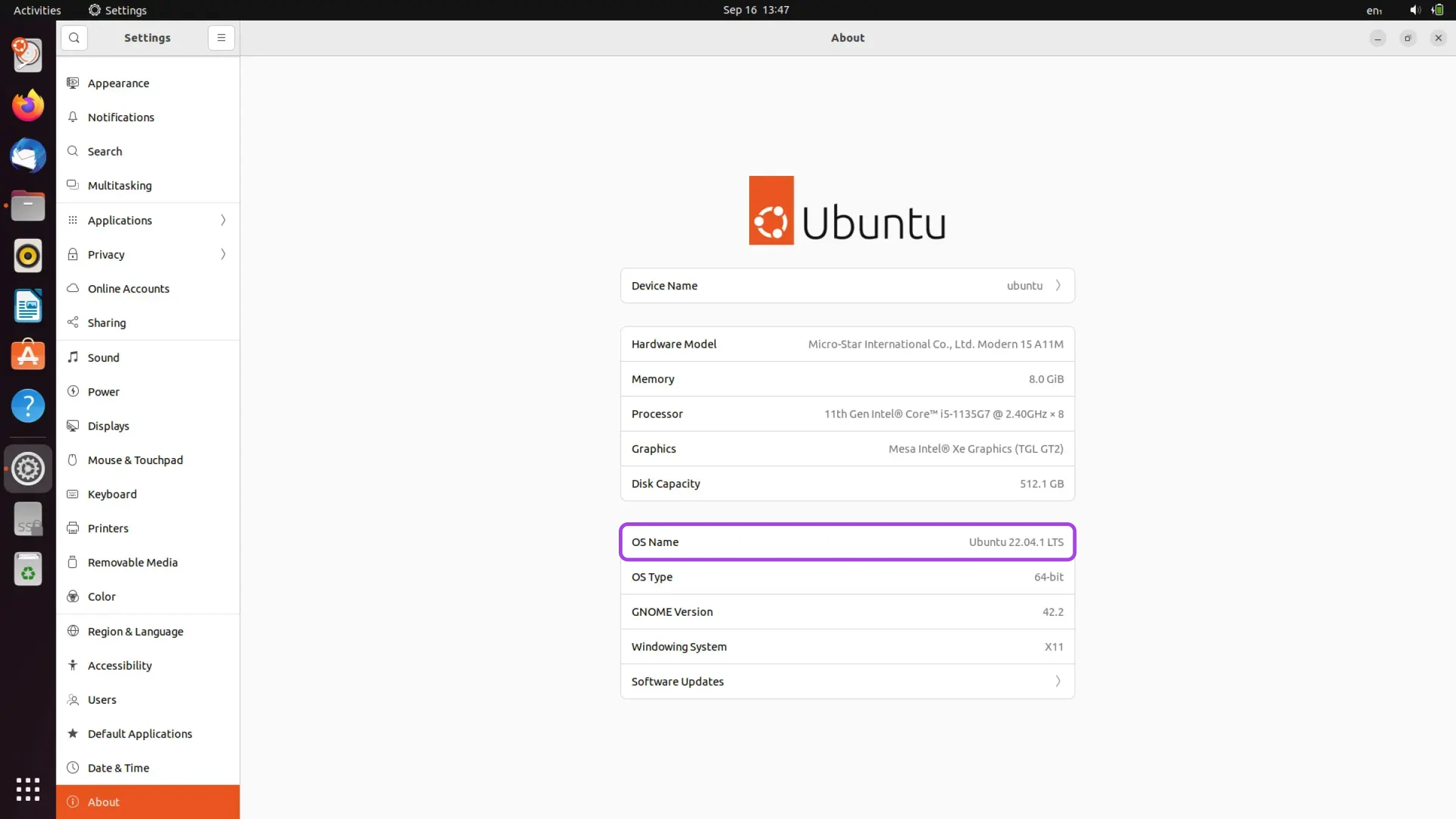Click the Processor value text
The image size is (1456, 819).
pos(943,414)
